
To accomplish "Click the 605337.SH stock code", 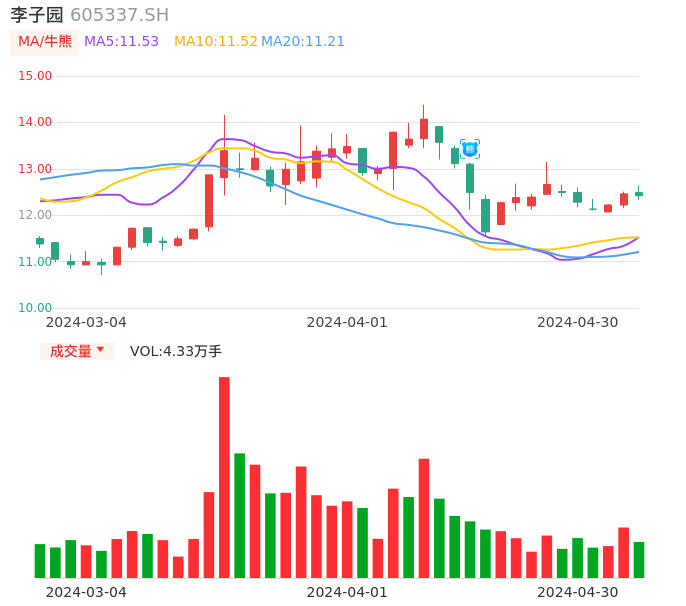I will (119, 15).
